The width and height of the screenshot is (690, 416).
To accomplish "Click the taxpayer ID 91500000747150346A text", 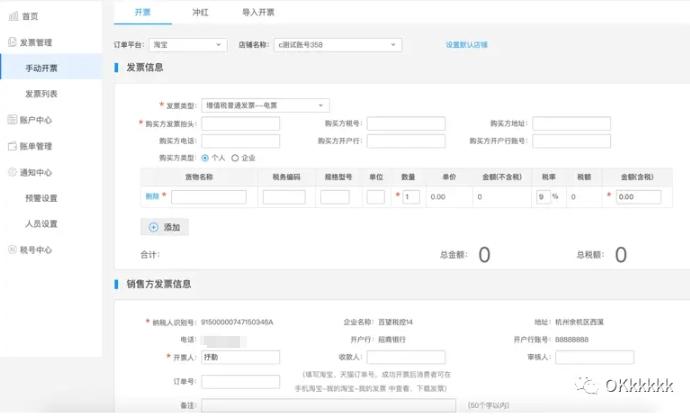I will pyautogui.click(x=237, y=322).
